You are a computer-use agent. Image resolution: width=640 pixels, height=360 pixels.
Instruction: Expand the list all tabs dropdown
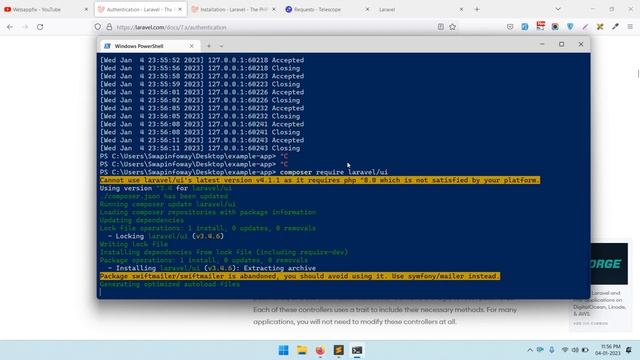coord(558,9)
